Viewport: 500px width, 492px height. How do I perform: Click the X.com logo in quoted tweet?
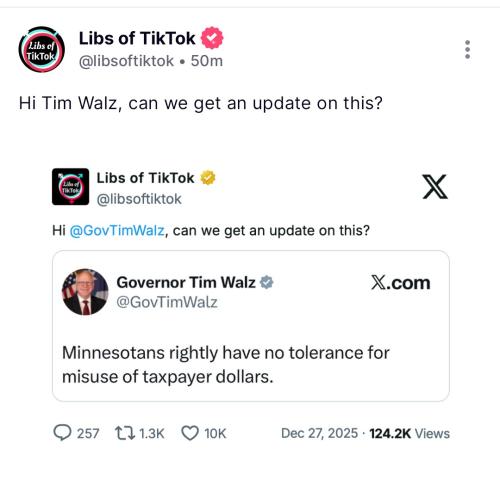(401, 283)
